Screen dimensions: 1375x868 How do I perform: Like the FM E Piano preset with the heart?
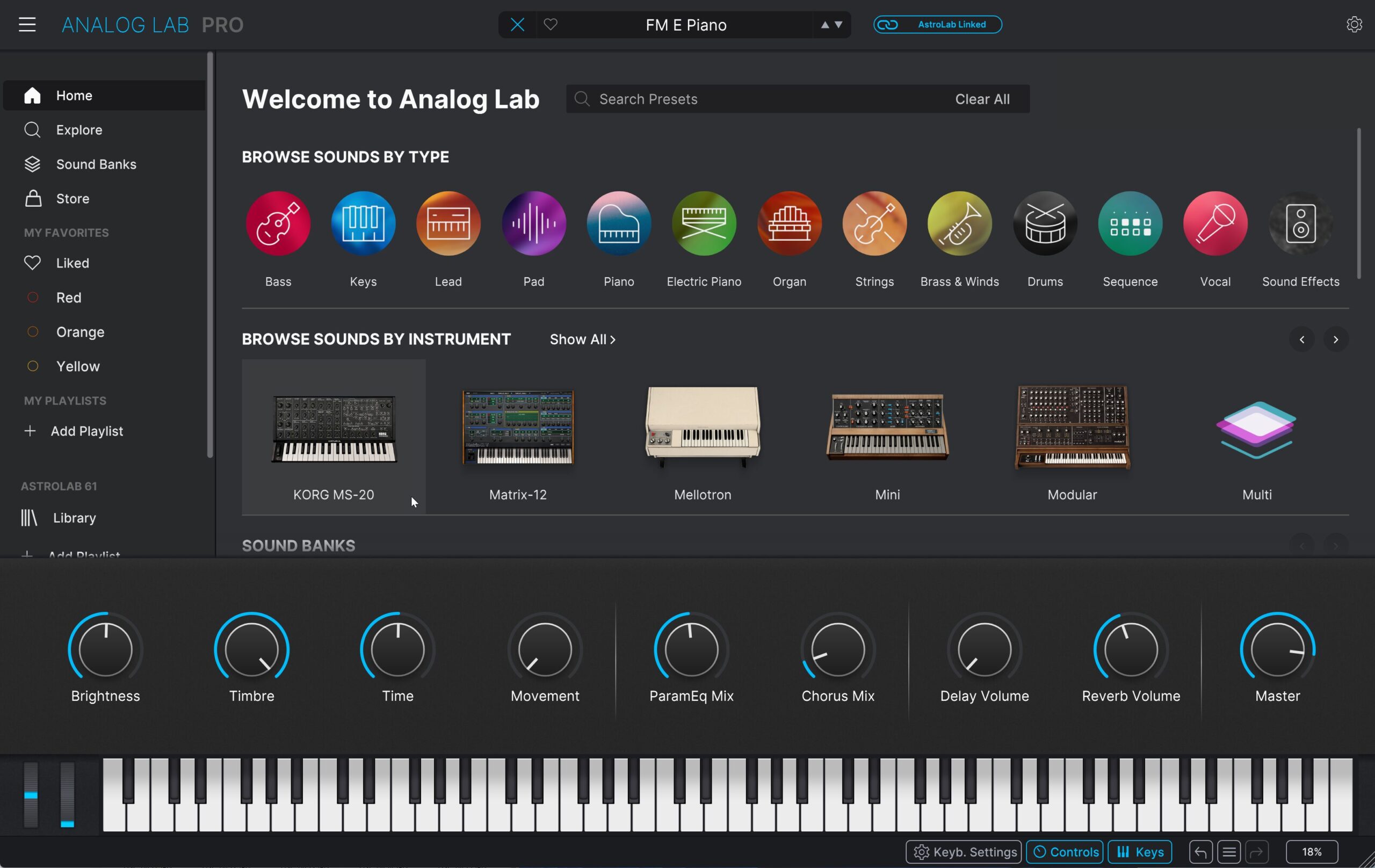pos(551,25)
